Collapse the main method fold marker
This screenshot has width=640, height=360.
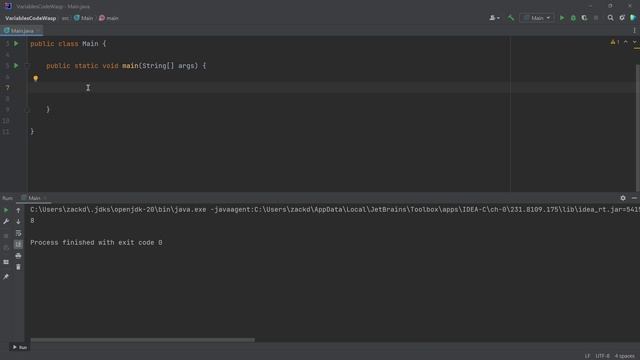pyautogui.click(x=27, y=65)
